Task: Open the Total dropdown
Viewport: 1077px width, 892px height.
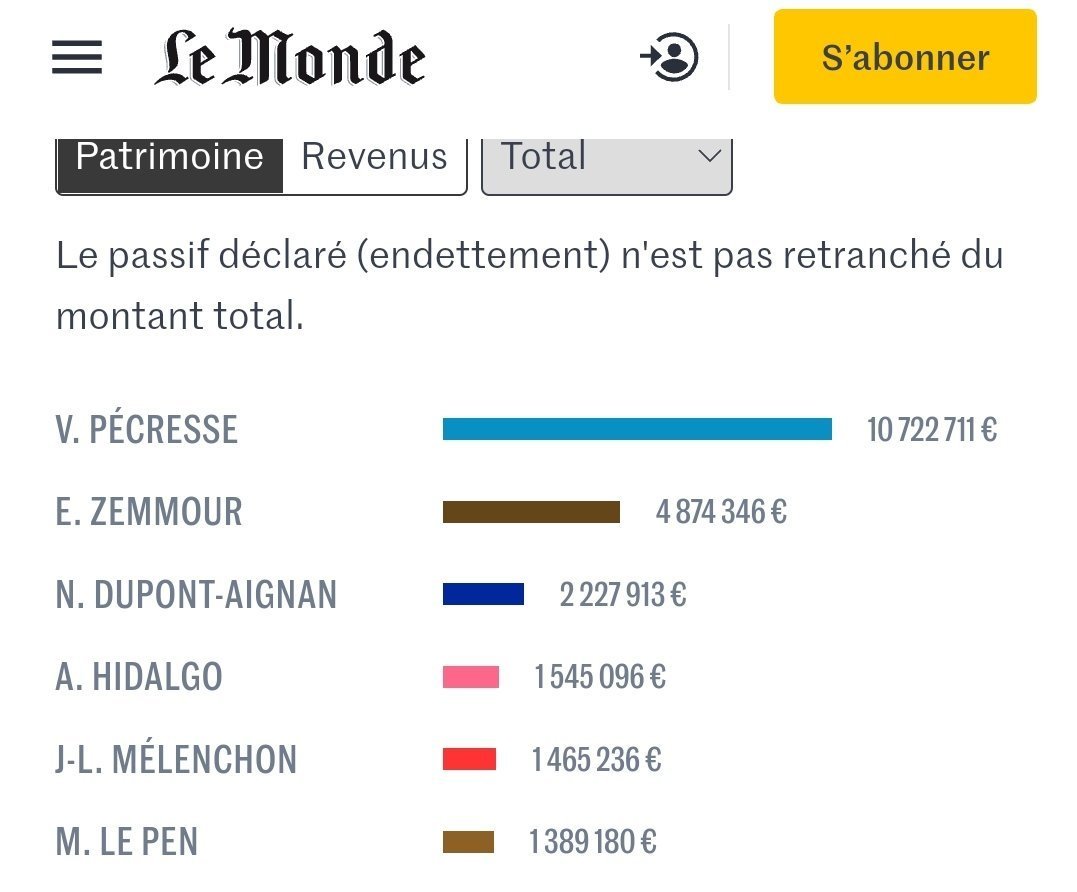Action: (590, 158)
